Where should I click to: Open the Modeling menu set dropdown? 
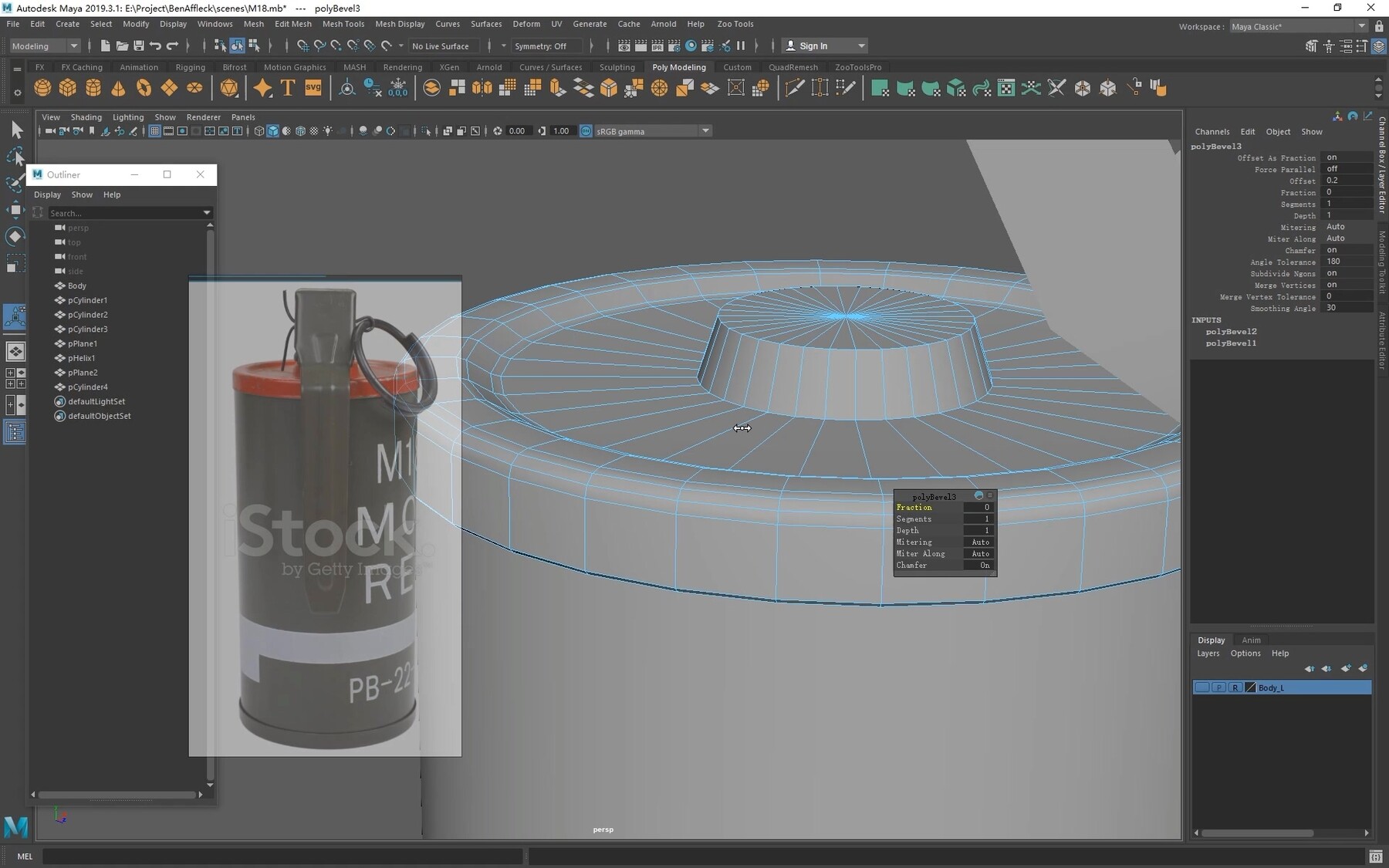[x=45, y=46]
